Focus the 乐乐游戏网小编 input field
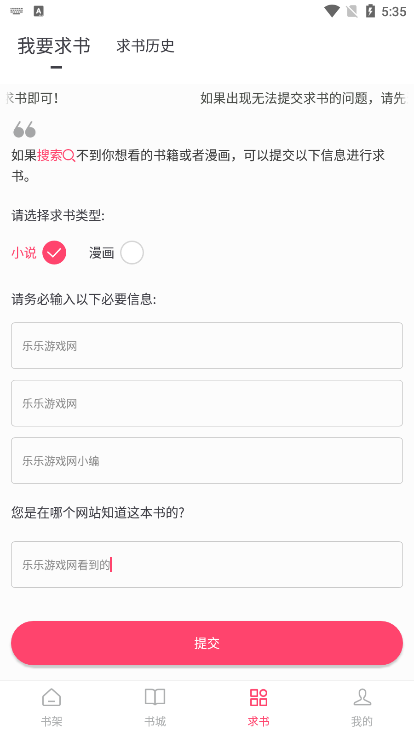This screenshot has width=414, height=736. 207,460
